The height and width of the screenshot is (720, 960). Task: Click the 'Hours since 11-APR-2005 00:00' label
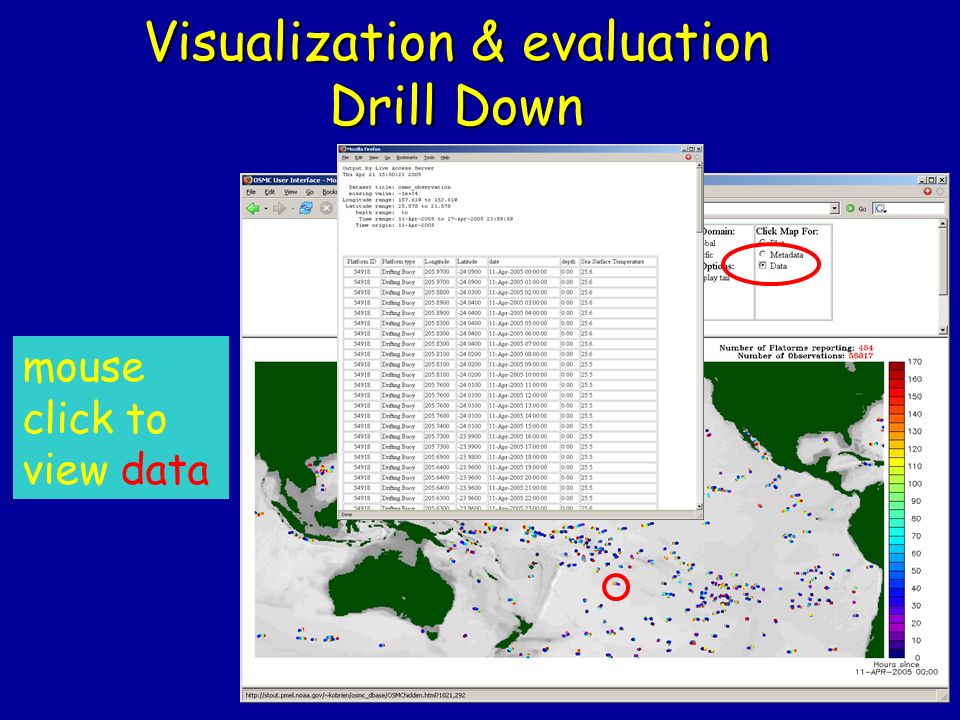(896, 668)
